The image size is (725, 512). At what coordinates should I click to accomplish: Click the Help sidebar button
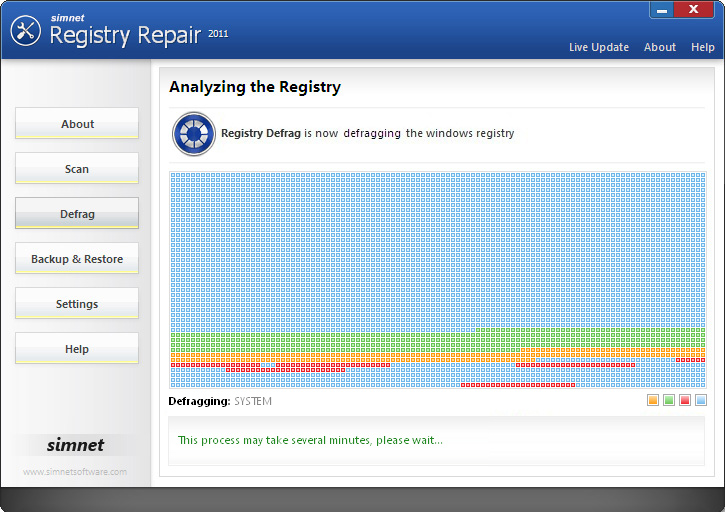pos(77,349)
